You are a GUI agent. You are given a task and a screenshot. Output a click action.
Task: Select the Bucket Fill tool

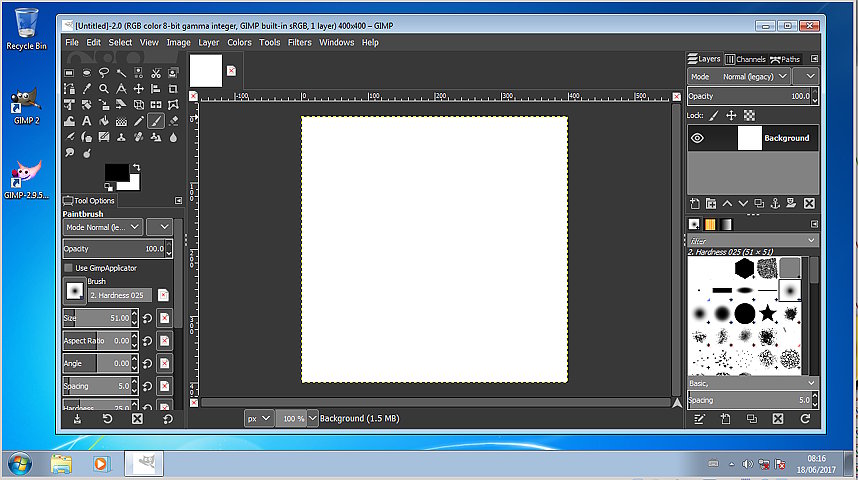tap(104, 121)
